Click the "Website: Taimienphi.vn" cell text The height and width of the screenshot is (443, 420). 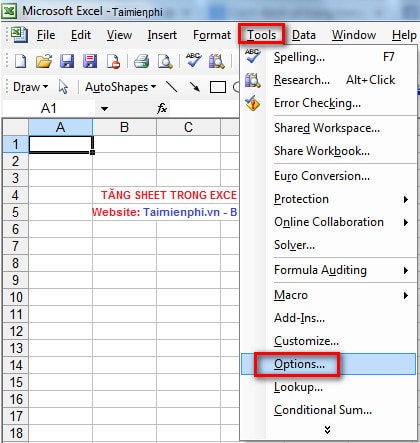coord(156,212)
